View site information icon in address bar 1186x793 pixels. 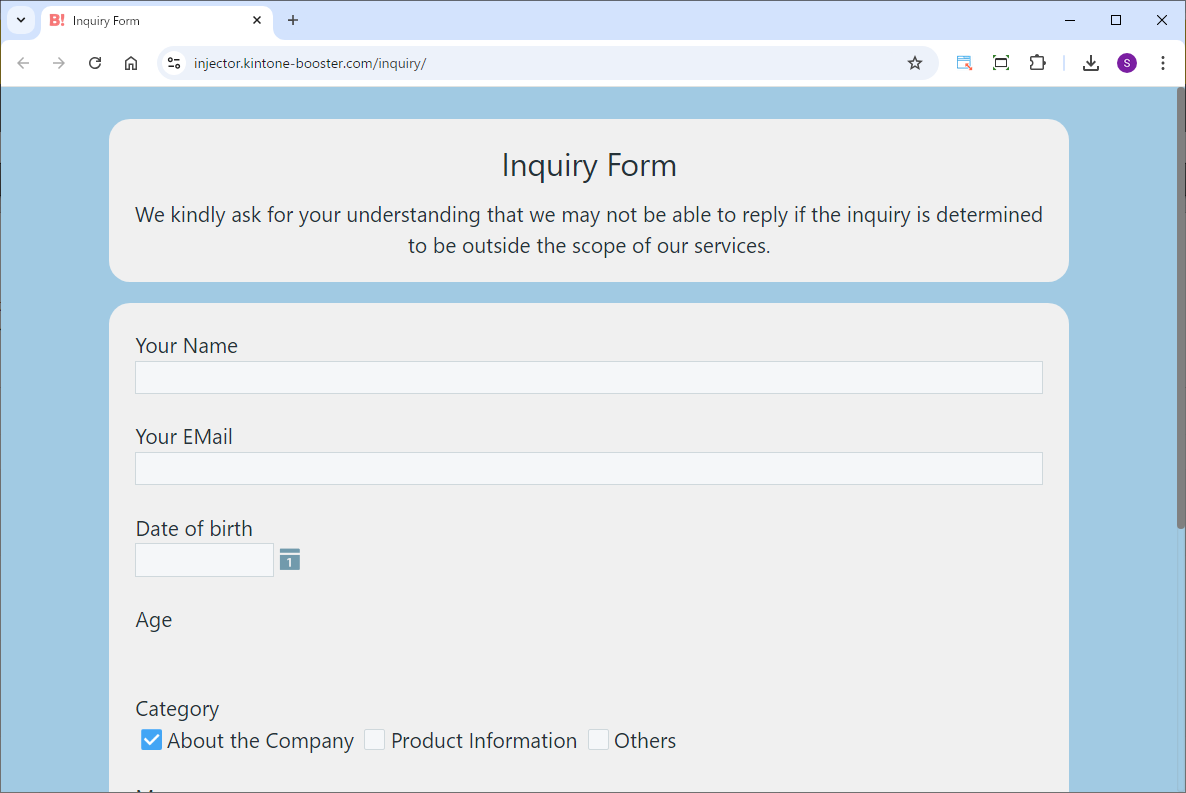[174, 63]
